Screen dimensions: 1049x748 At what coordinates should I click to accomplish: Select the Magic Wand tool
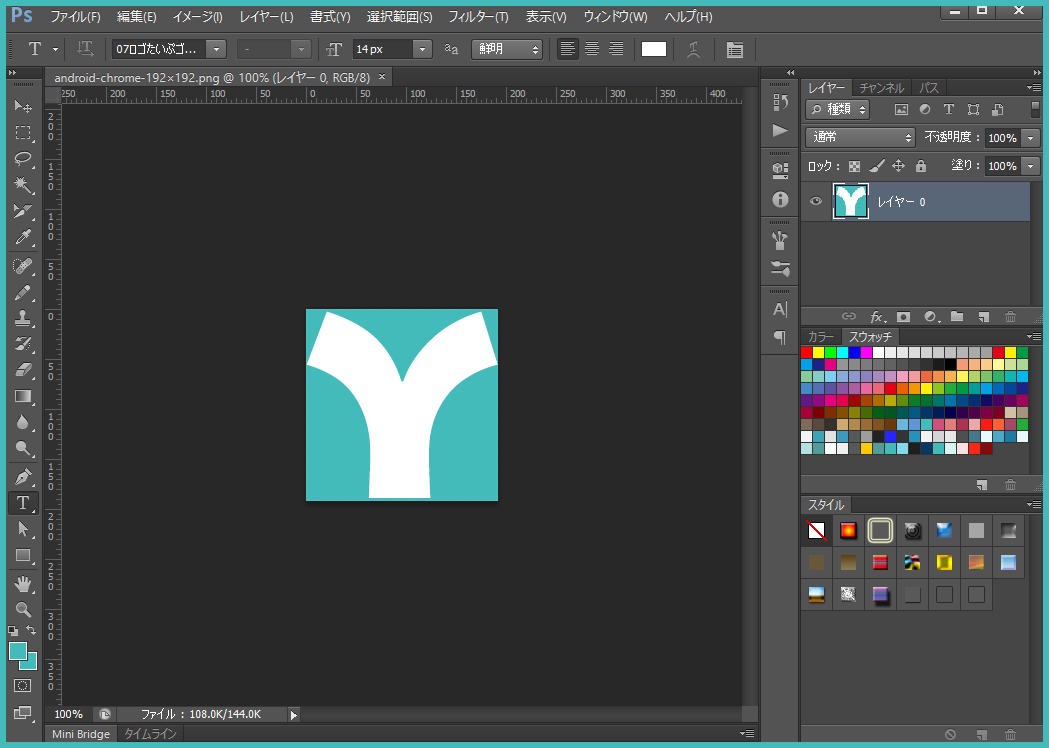tap(22, 185)
